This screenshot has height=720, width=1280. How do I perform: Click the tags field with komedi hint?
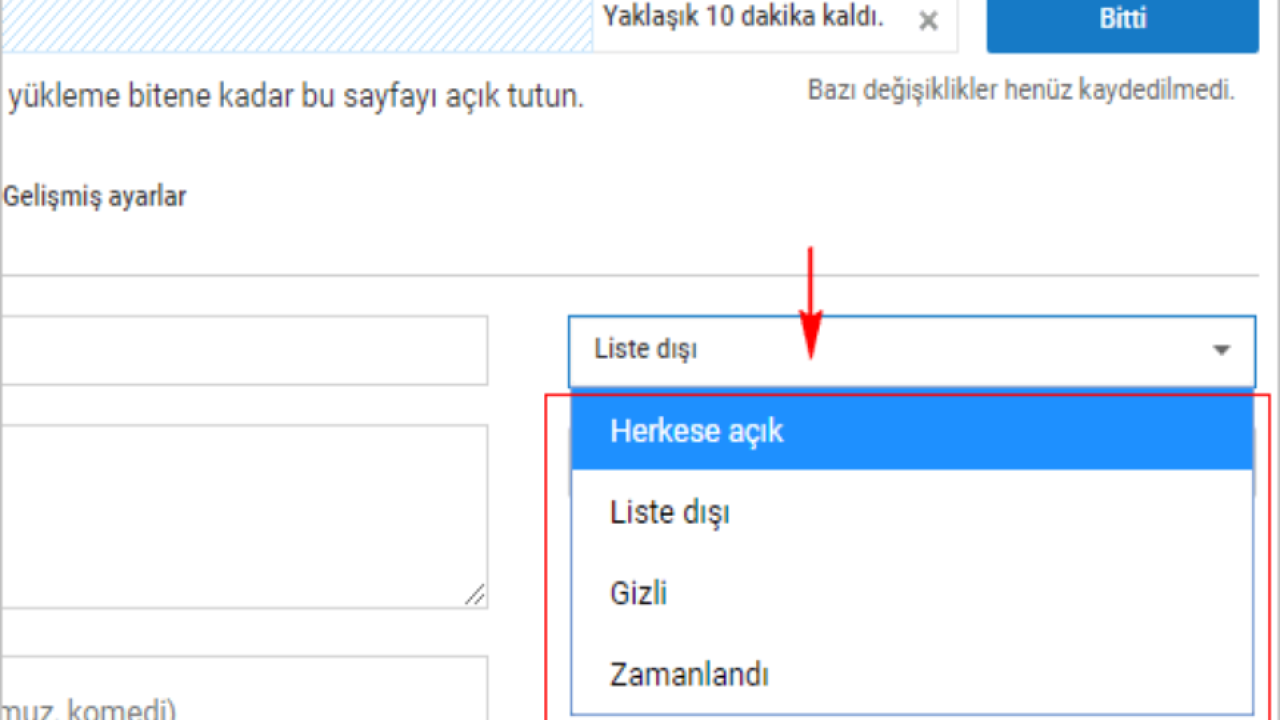coord(244,690)
